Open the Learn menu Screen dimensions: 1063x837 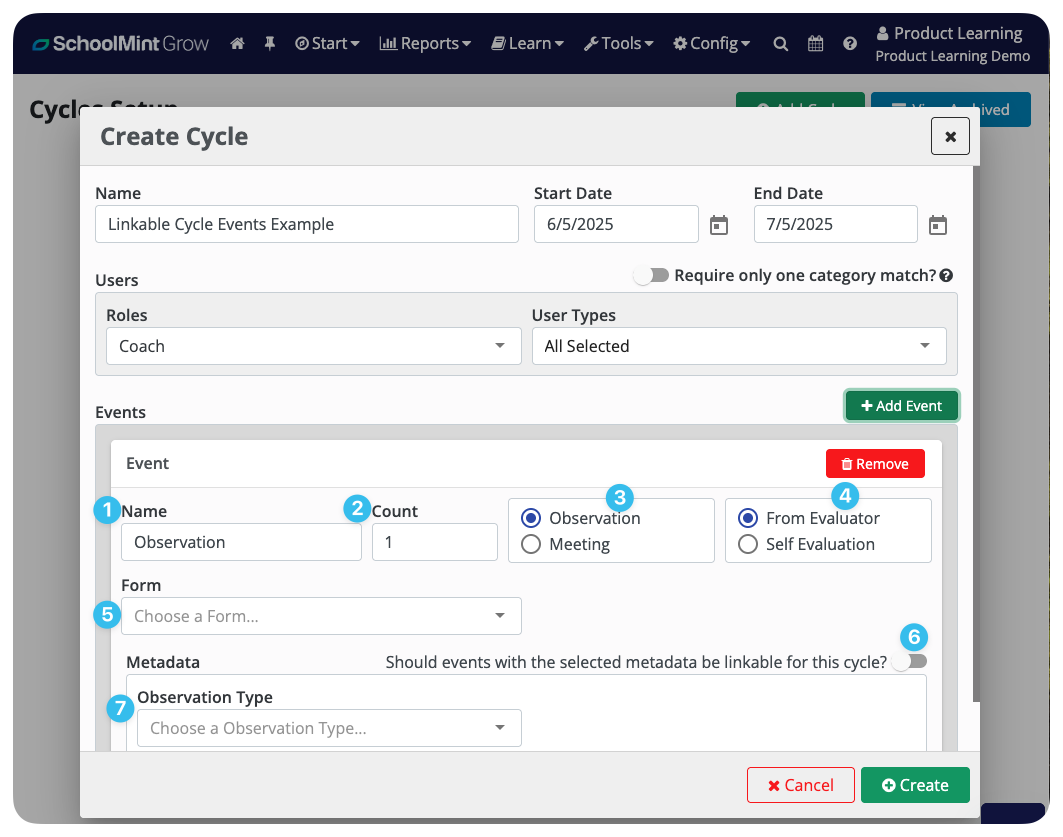[527, 44]
